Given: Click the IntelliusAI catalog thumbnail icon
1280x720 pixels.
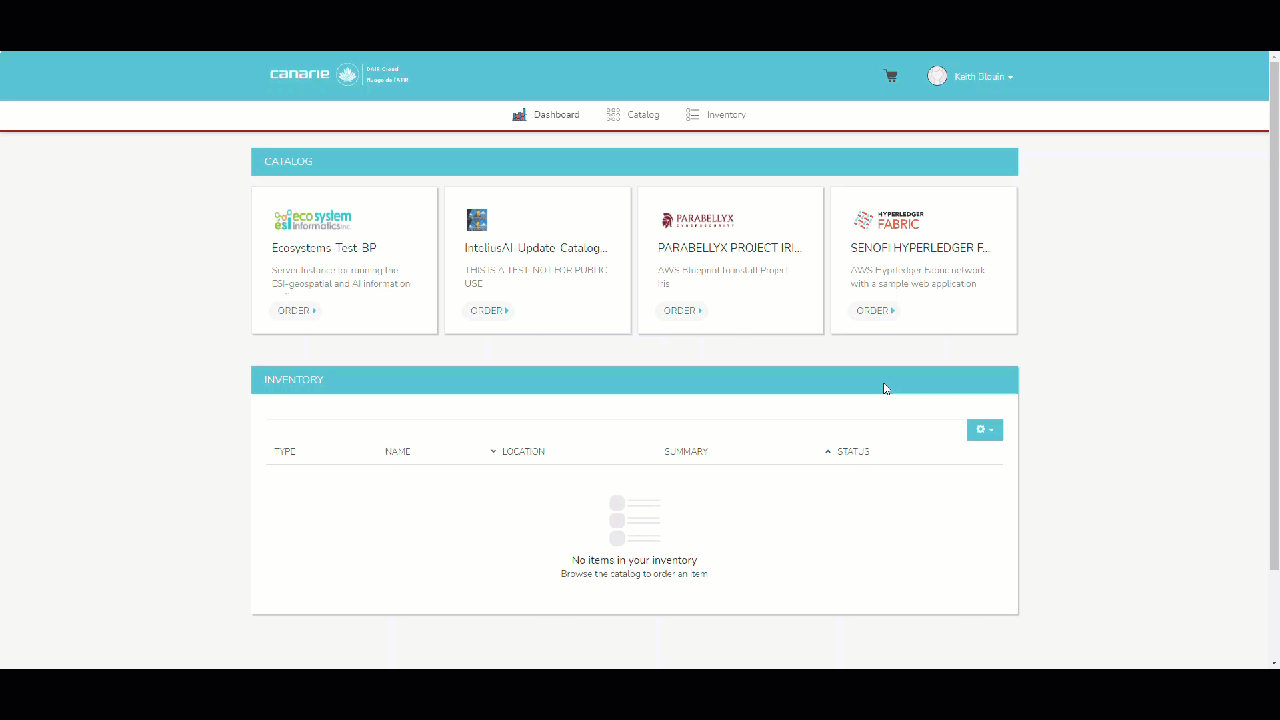Looking at the screenshot, I should point(477,220).
